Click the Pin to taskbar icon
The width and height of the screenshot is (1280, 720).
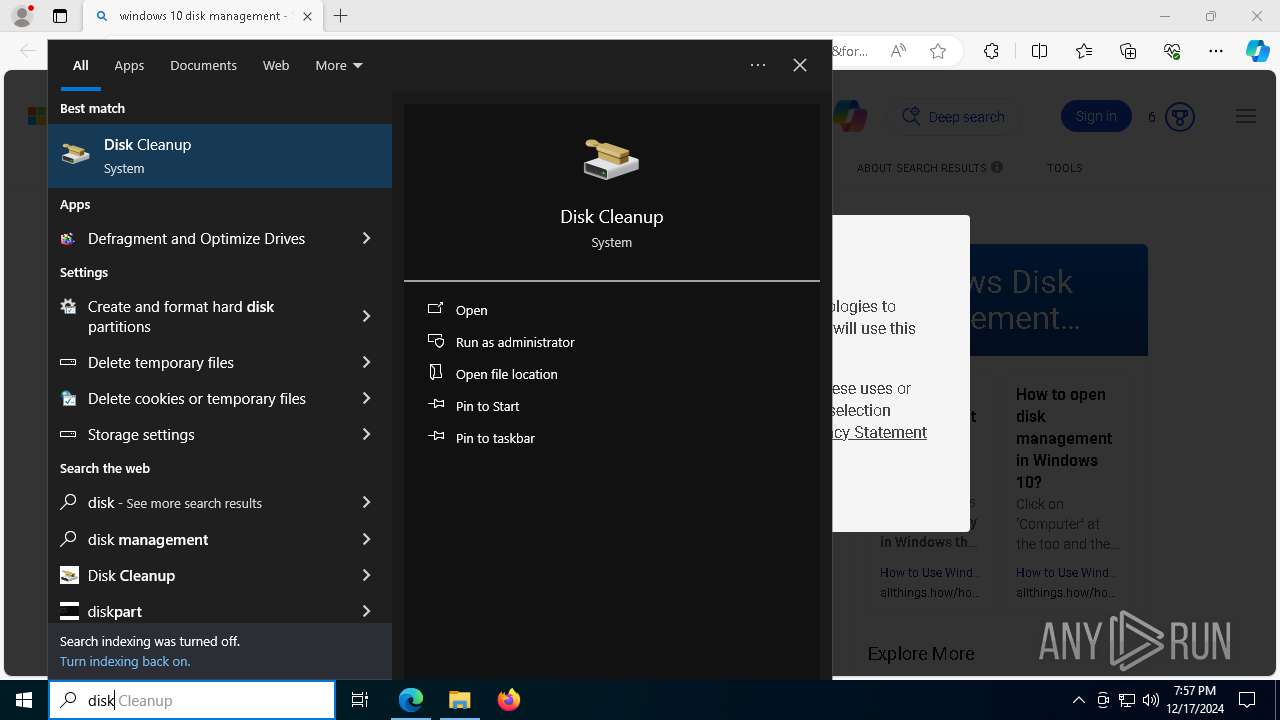point(435,437)
